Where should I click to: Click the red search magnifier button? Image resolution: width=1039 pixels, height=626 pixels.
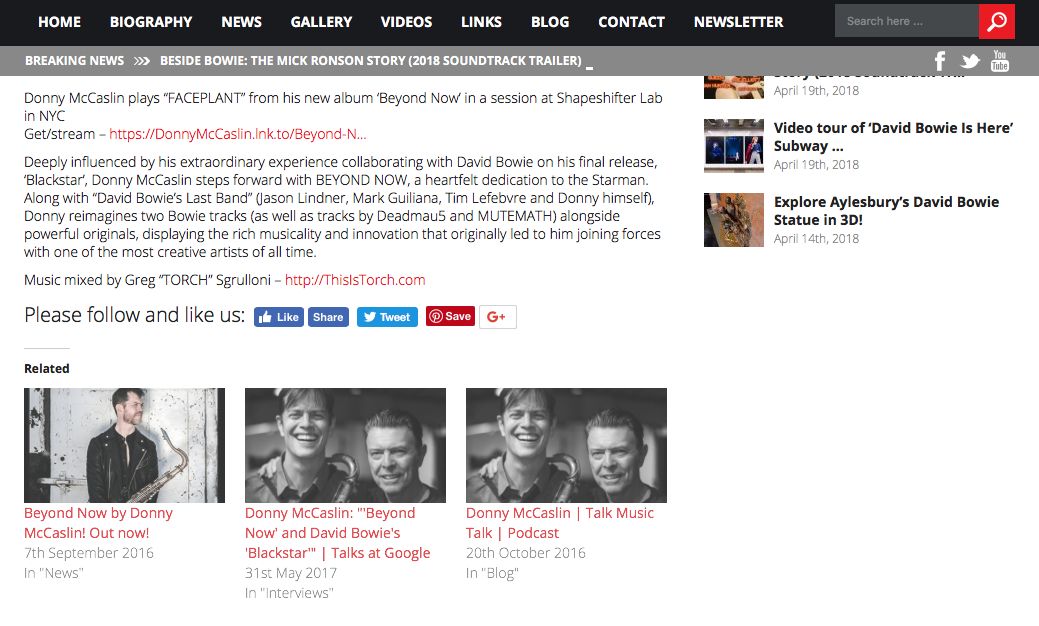pyautogui.click(x=997, y=21)
